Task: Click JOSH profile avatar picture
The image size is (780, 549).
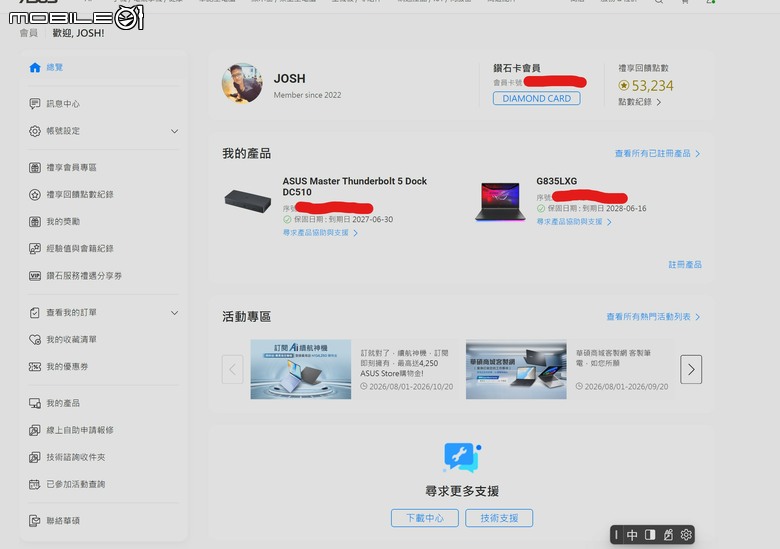Action: coord(242,83)
